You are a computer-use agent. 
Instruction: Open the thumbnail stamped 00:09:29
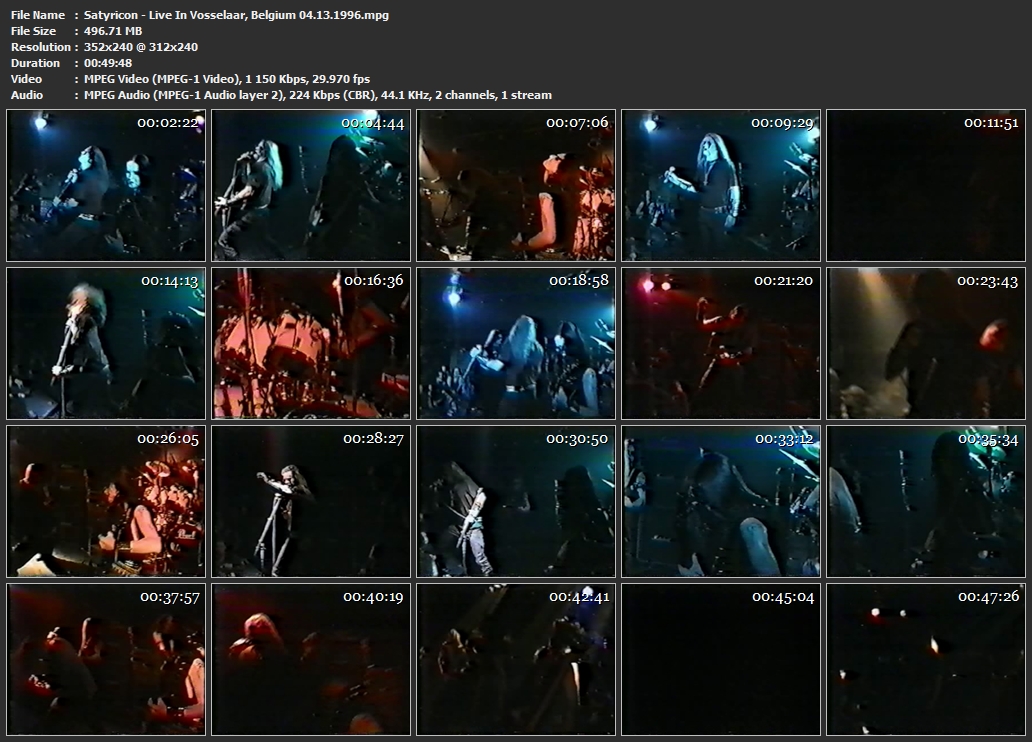click(721, 186)
